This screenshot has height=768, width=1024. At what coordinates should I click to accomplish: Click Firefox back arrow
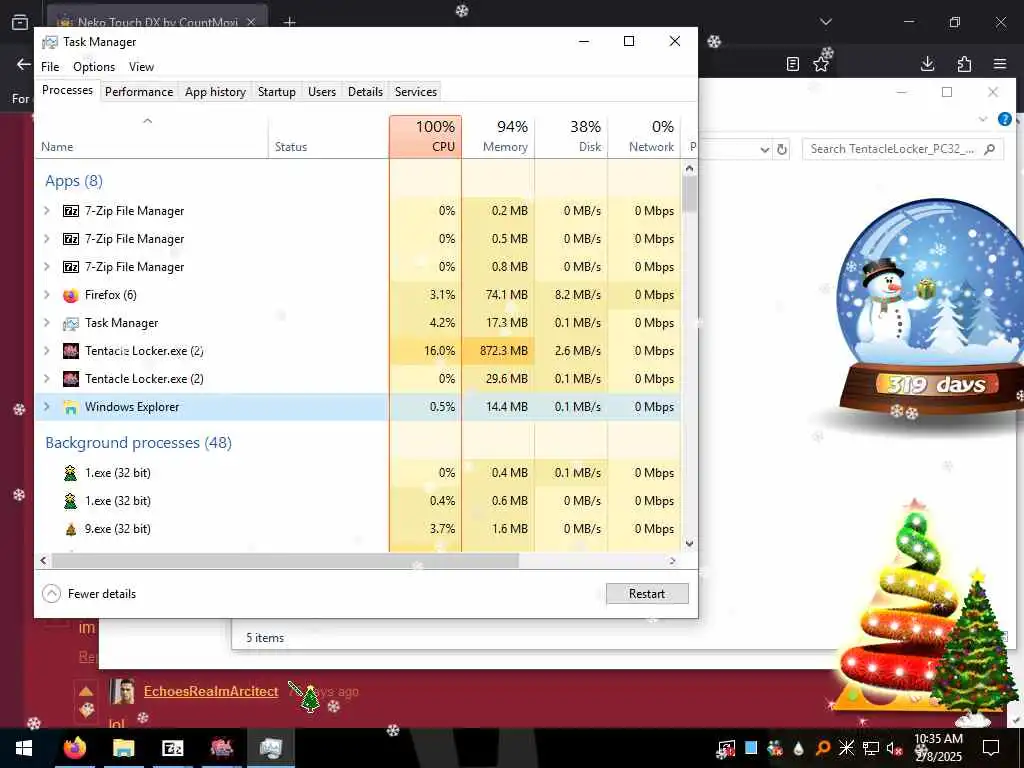click(x=24, y=64)
